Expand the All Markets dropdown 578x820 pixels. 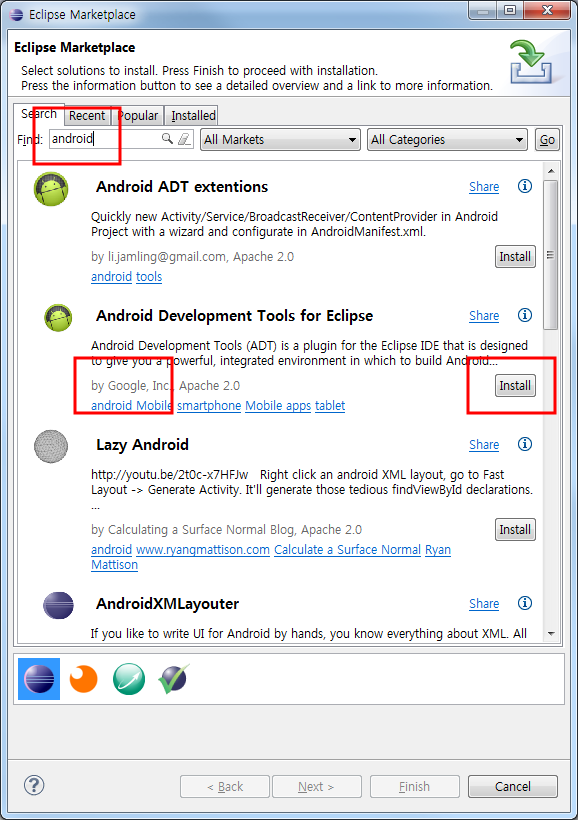[x=280, y=140]
